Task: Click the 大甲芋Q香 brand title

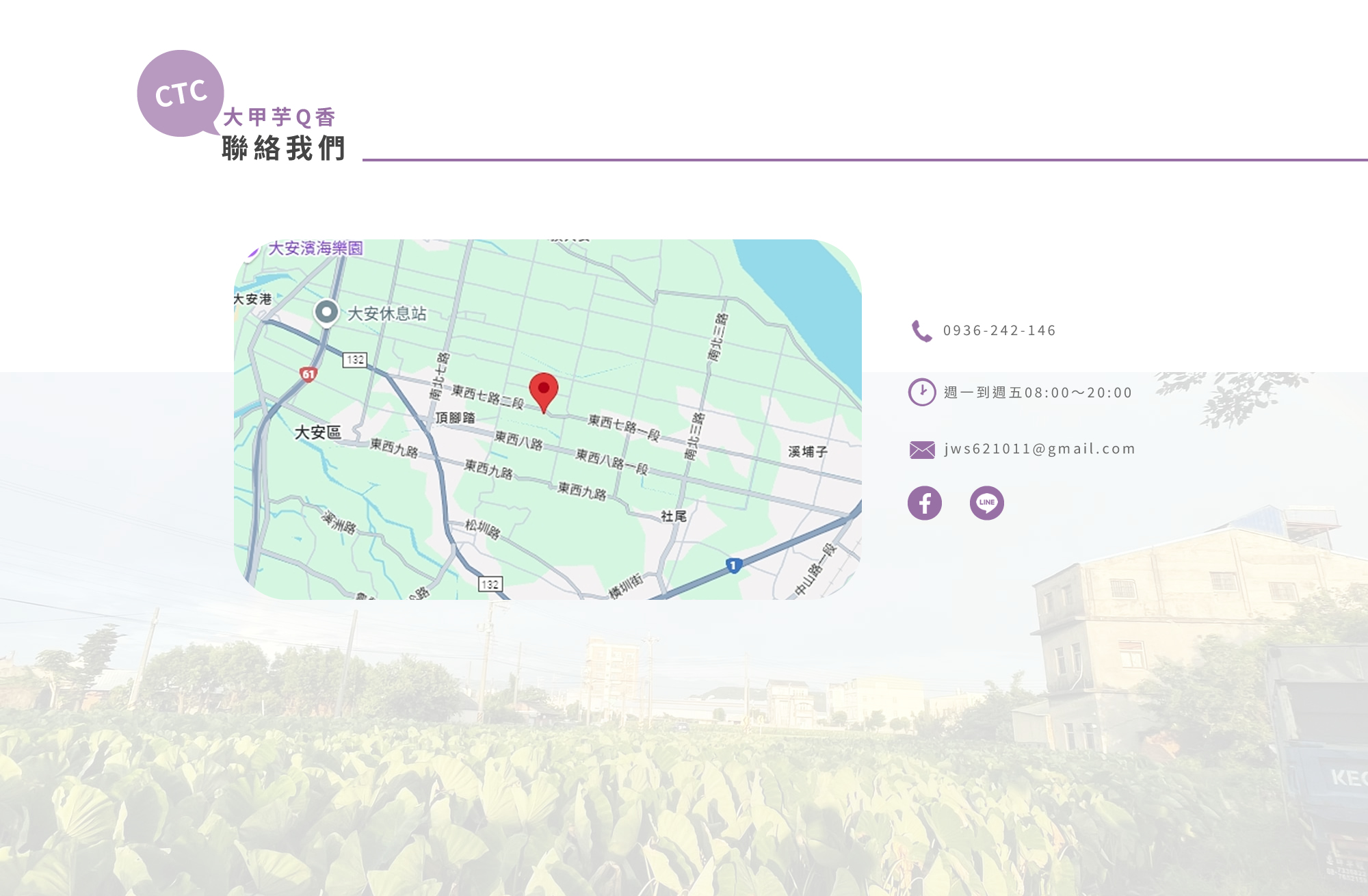Action: point(279,118)
